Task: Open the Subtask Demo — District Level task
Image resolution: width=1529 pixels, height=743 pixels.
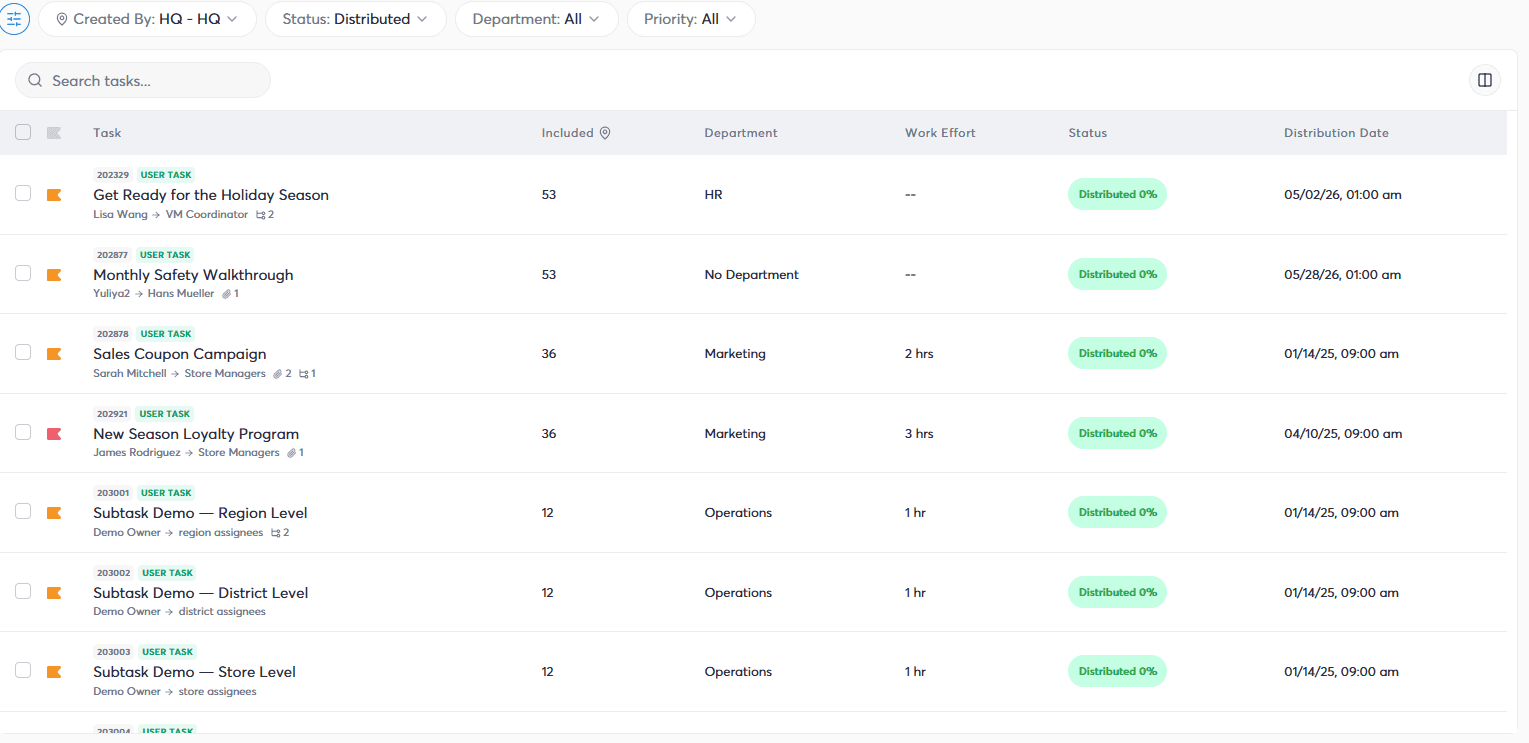Action: coord(201,593)
